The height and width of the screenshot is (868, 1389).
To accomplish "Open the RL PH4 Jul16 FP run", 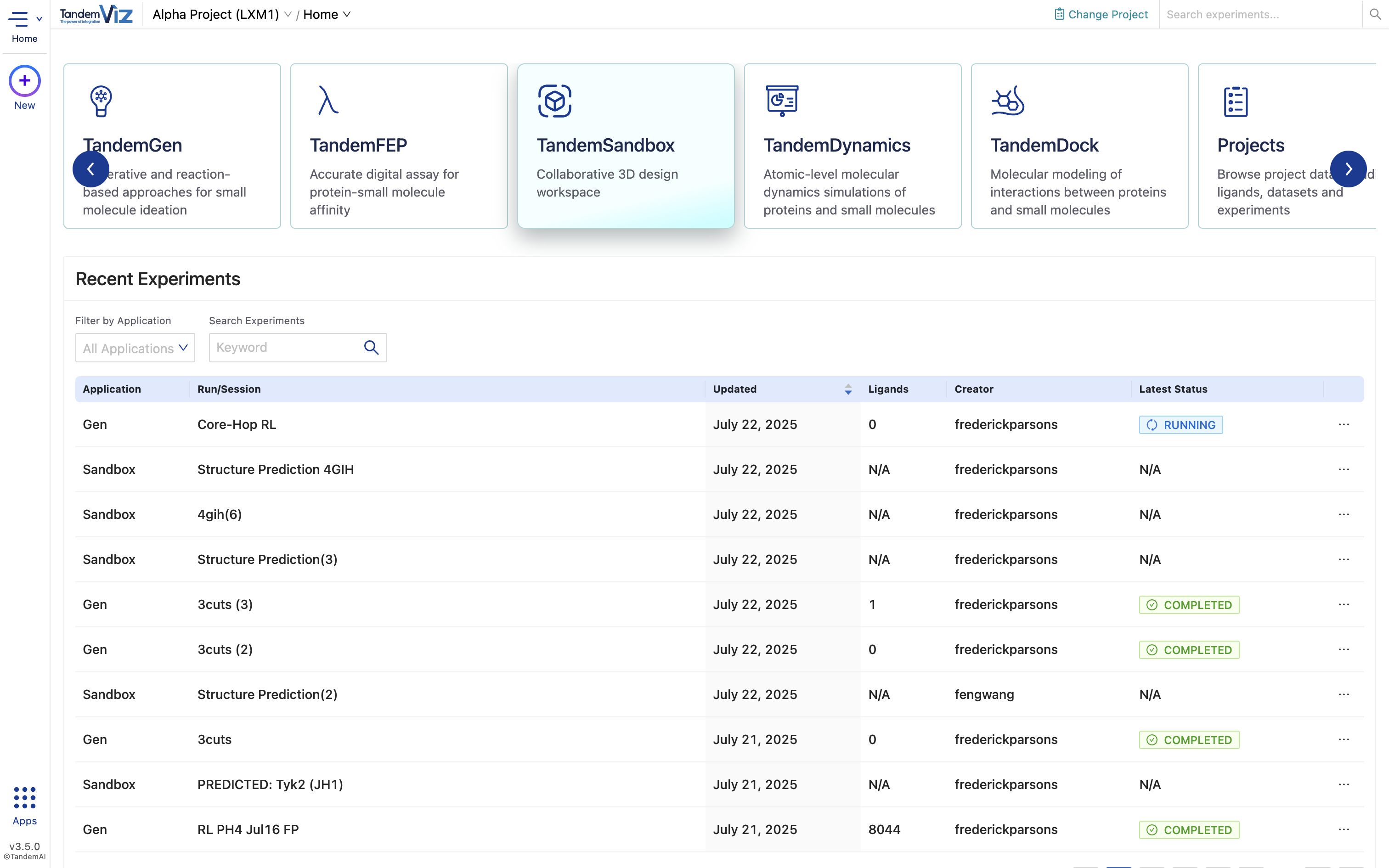I will point(248,829).
